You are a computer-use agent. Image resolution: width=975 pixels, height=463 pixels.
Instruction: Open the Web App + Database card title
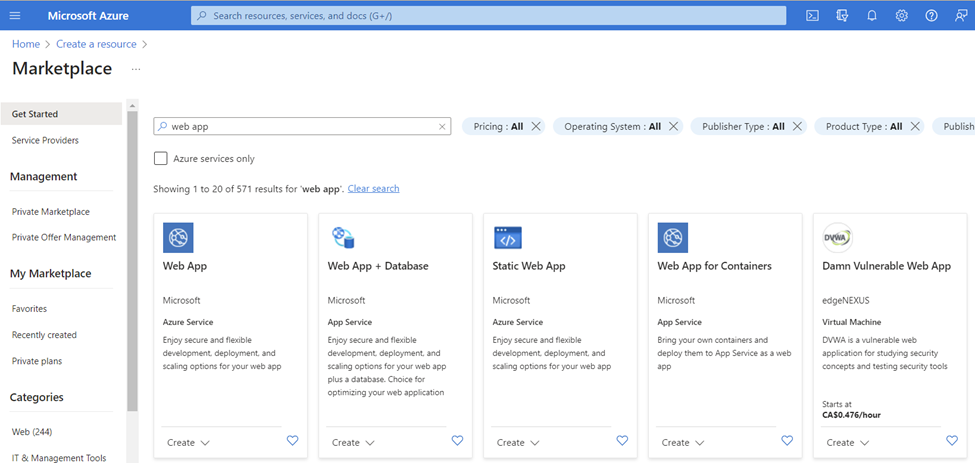pyautogui.click(x=378, y=266)
